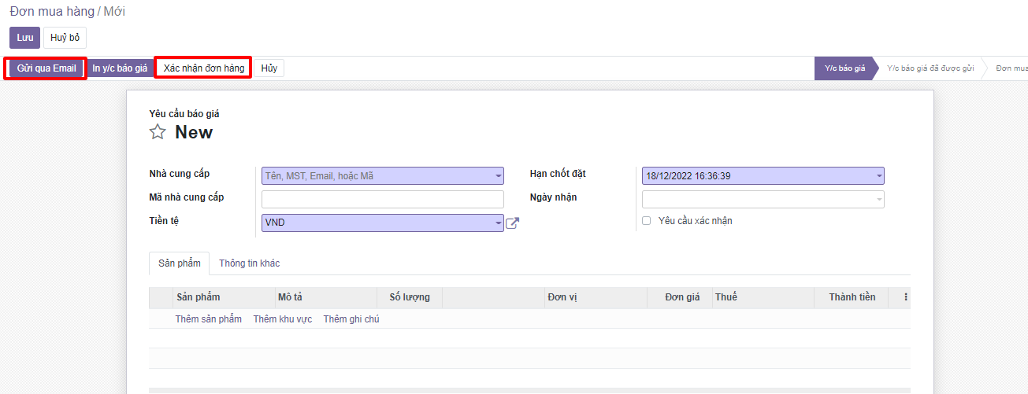1028x394 pixels.
Task: Focus the Mã nhà cung cấp input field
Action: pos(382,199)
